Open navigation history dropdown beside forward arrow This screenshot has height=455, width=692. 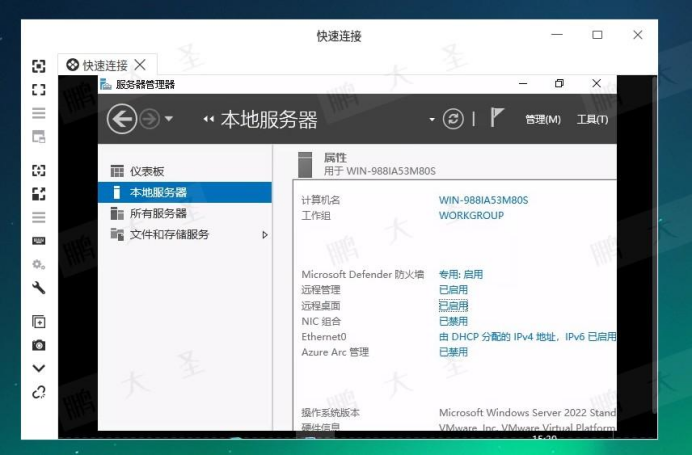169,119
